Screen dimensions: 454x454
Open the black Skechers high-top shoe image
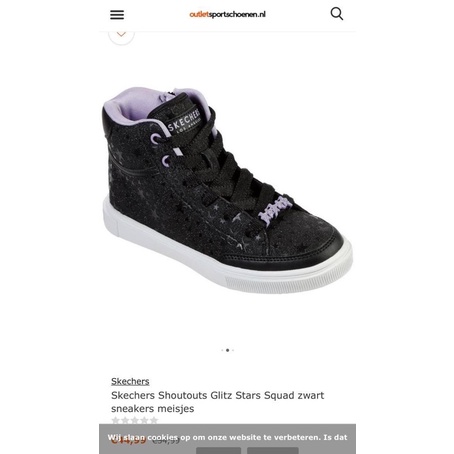227,191
